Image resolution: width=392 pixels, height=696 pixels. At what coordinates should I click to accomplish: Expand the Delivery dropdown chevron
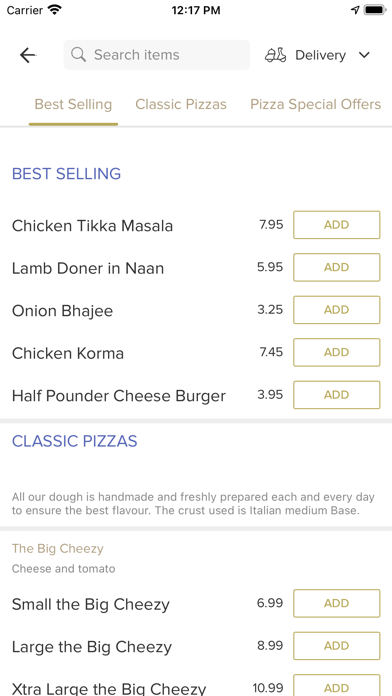[x=364, y=55]
